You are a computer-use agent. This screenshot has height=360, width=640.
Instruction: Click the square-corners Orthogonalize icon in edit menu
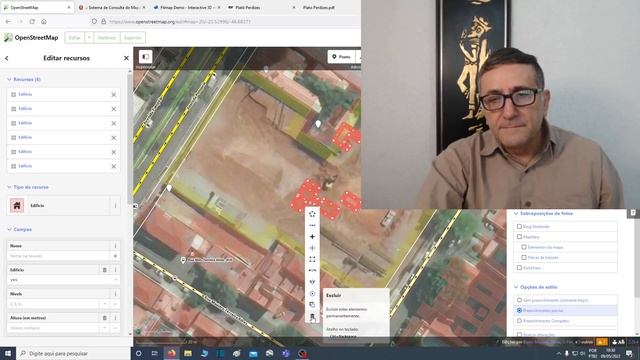pyautogui.click(x=312, y=259)
